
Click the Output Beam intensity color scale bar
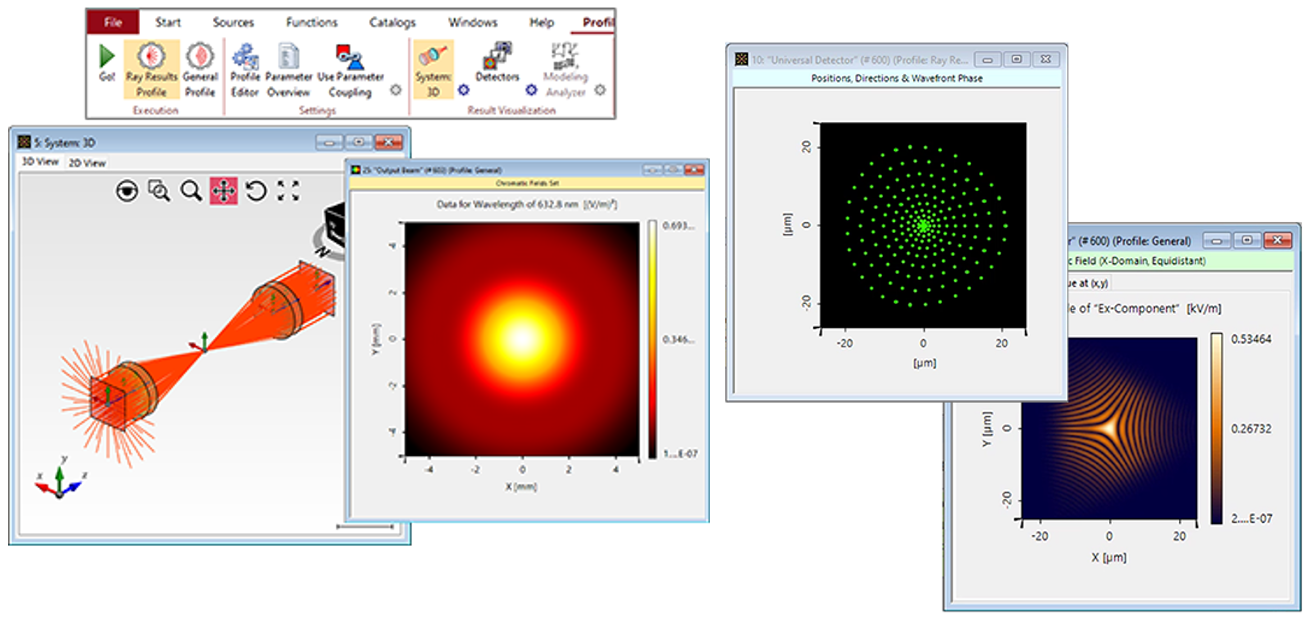click(x=653, y=338)
